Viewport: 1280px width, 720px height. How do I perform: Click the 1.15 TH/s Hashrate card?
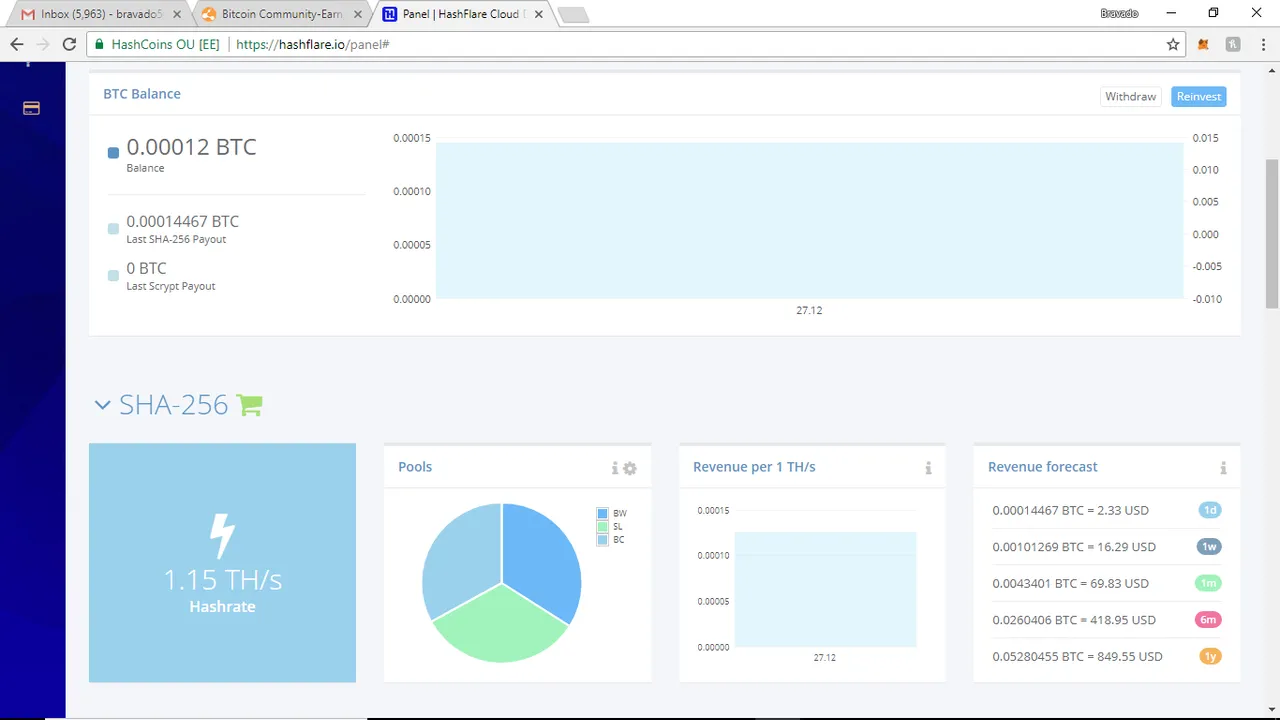pos(222,563)
